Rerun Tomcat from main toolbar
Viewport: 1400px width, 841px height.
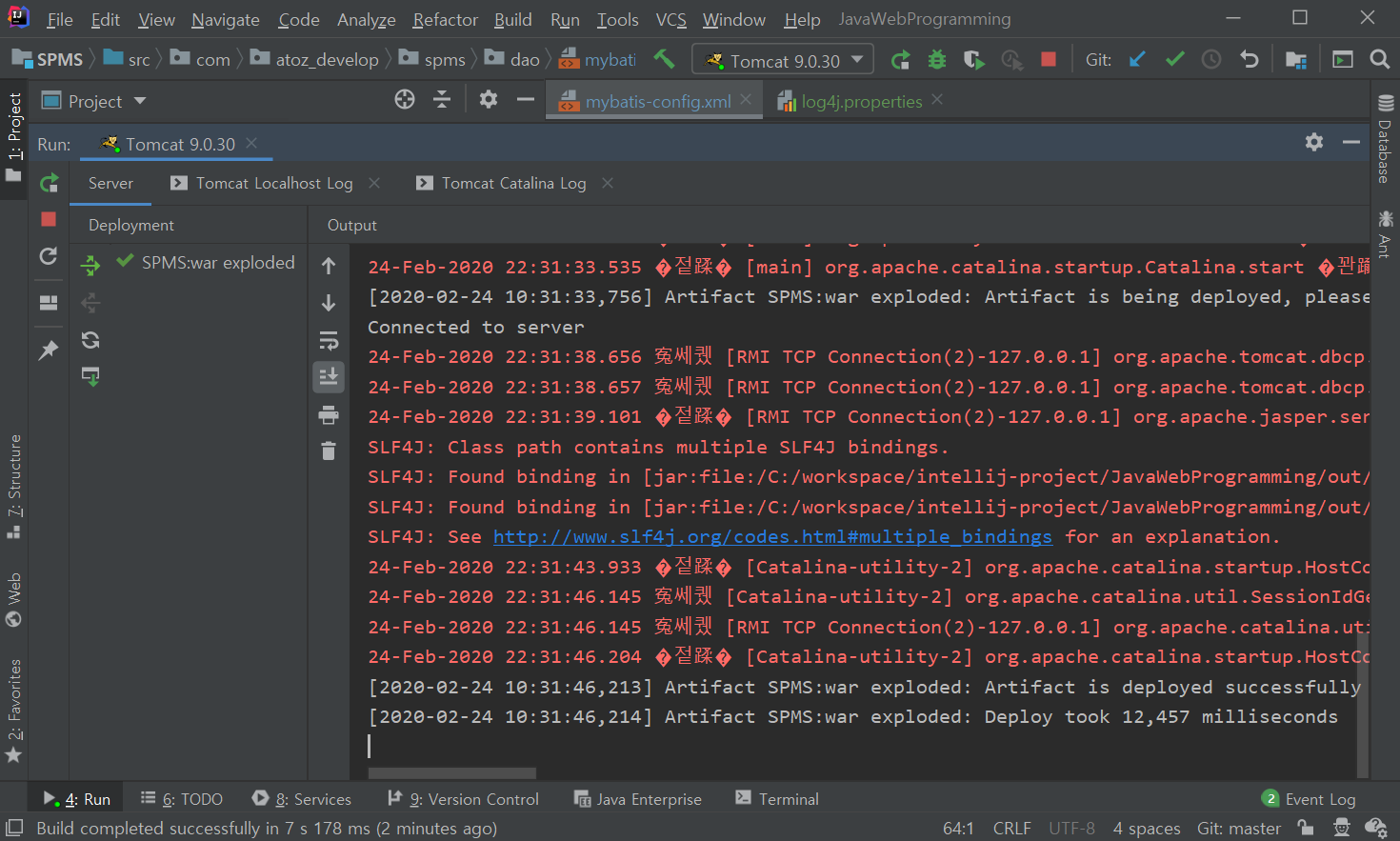pos(900,60)
